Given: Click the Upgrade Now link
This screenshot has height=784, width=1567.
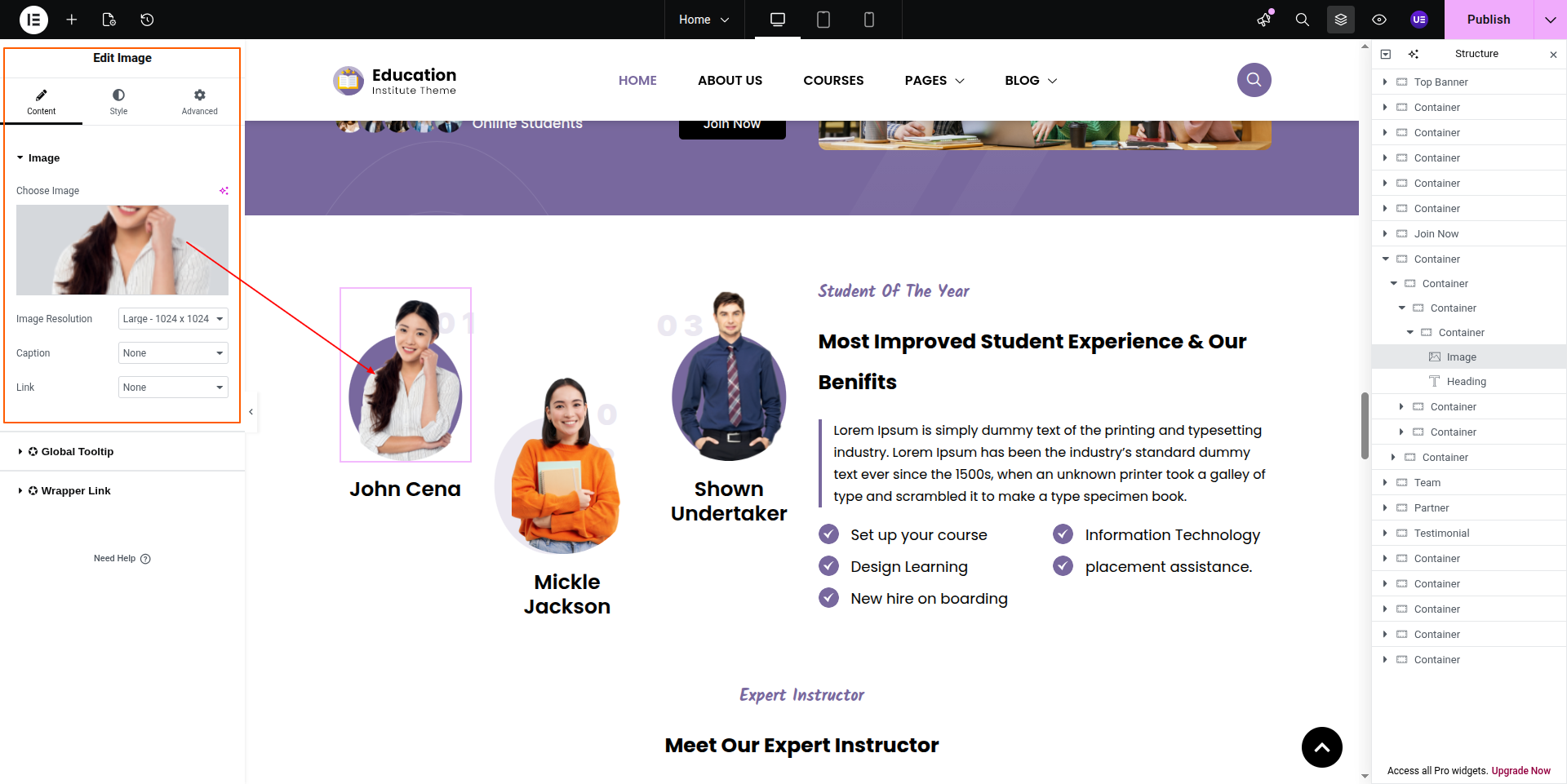Looking at the screenshot, I should pyautogui.click(x=1520, y=771).
